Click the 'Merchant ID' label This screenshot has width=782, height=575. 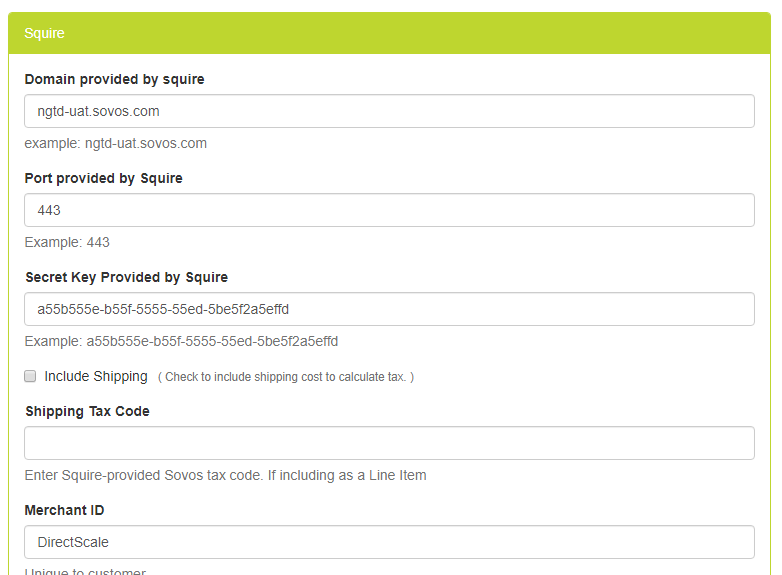64,510
